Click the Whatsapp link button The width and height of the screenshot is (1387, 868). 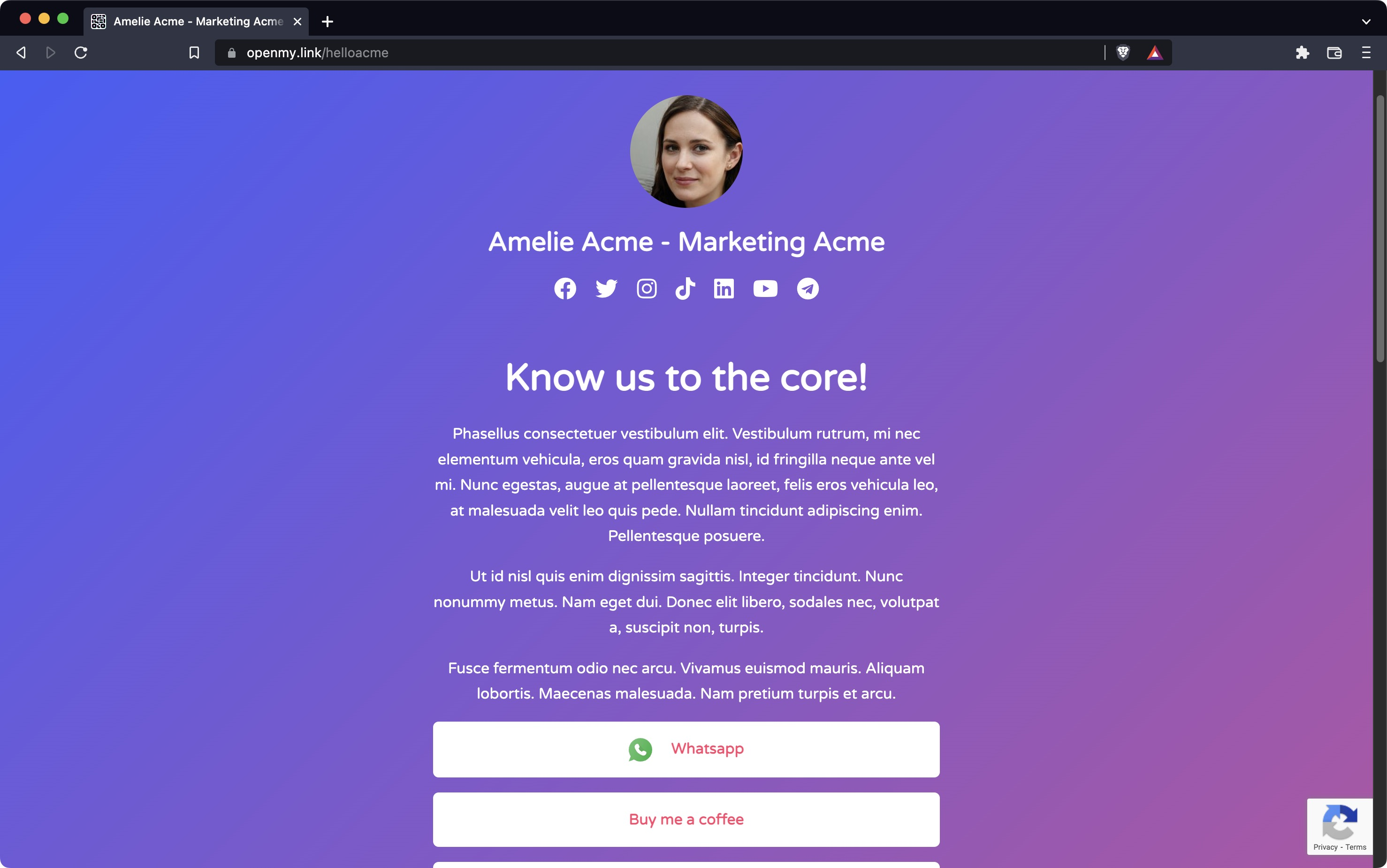click(x=686, y=749)
